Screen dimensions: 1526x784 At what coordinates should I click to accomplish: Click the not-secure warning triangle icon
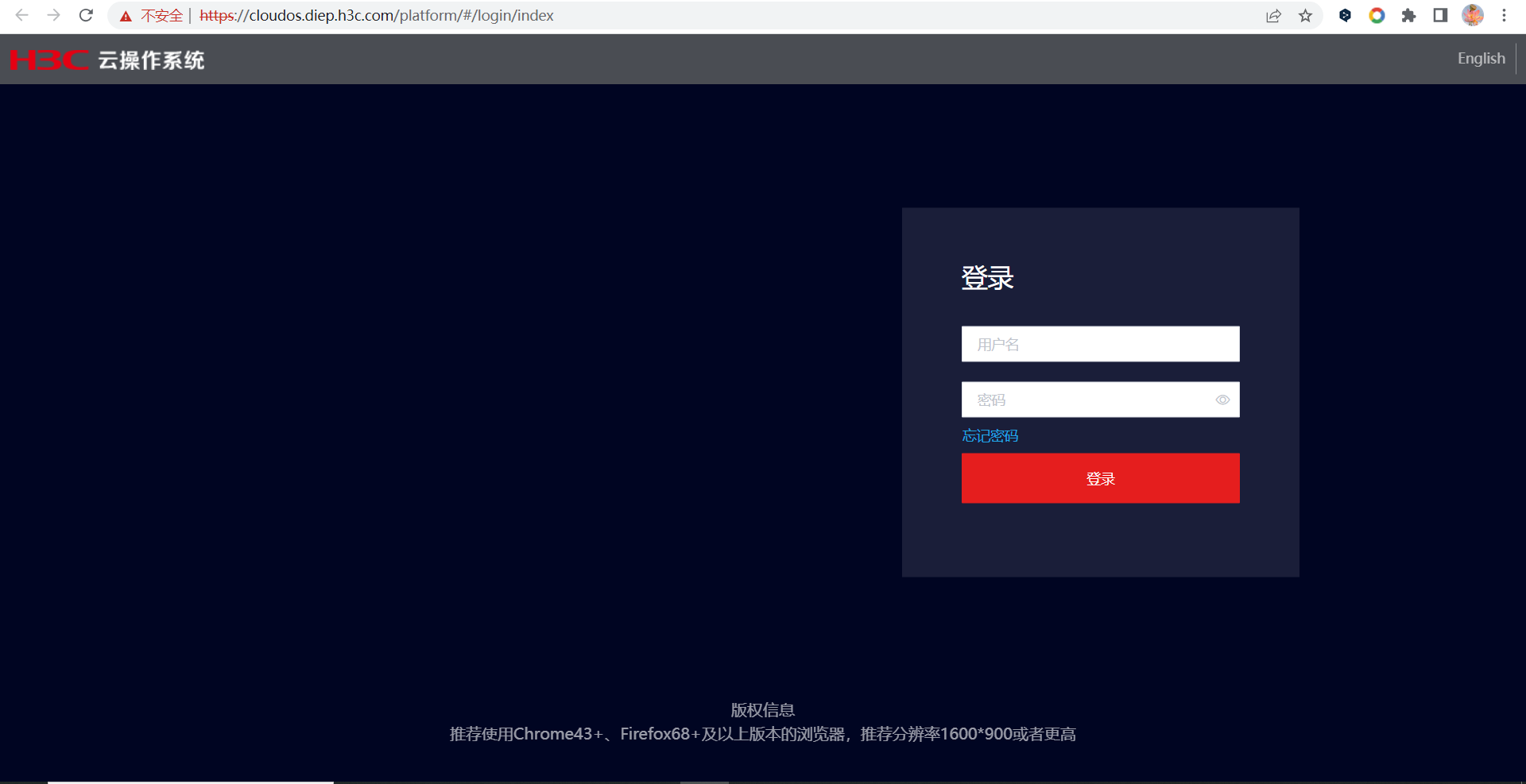click(x=126, y=16)
